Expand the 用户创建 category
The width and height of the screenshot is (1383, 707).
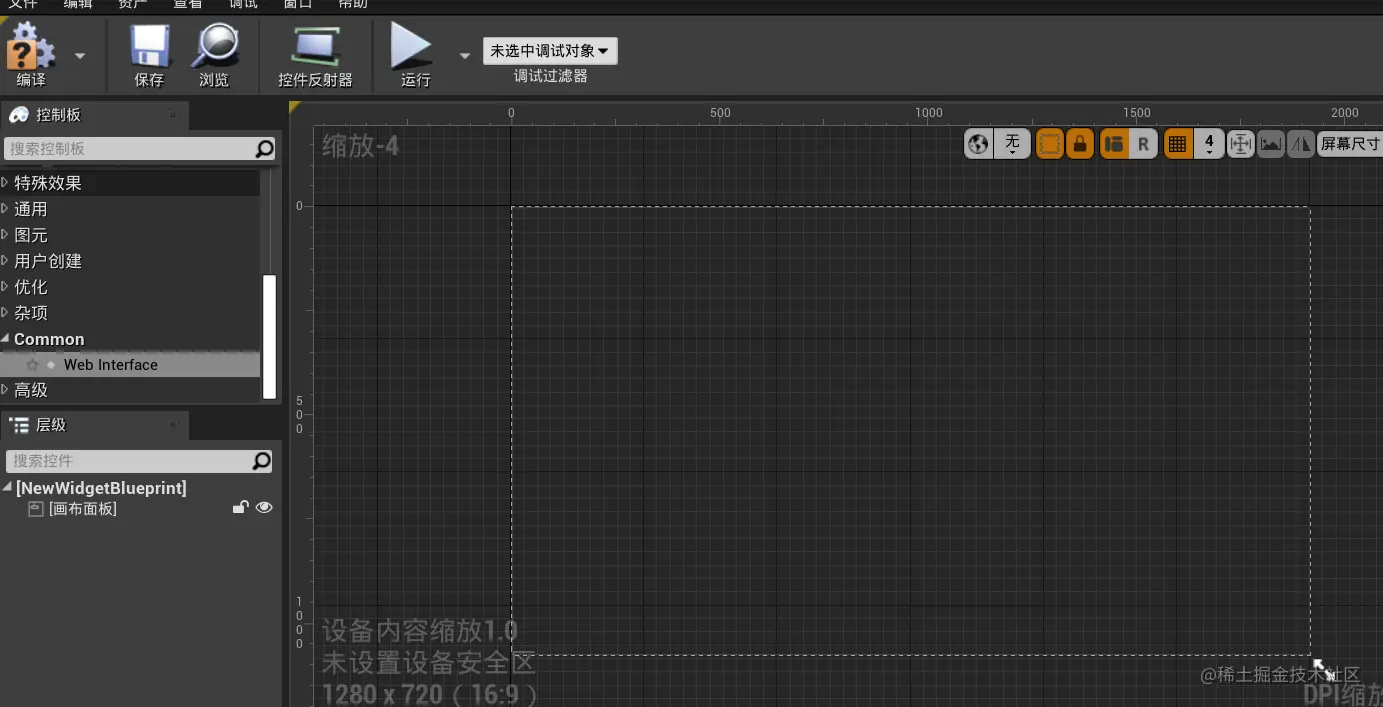tap(5, 261)
